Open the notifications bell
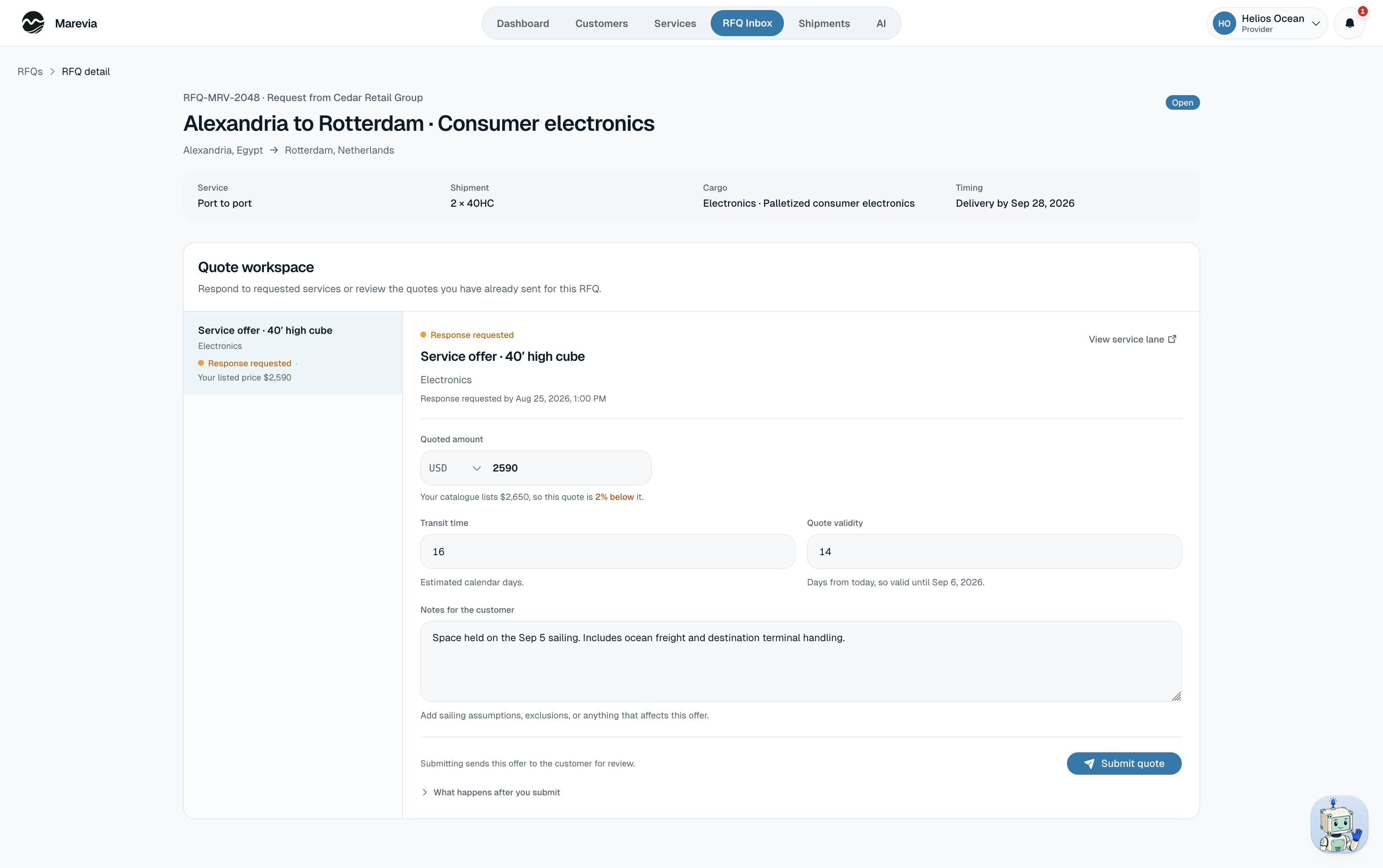The height and width of the screenshot is (868, 1383). [x=1349, y=23]
